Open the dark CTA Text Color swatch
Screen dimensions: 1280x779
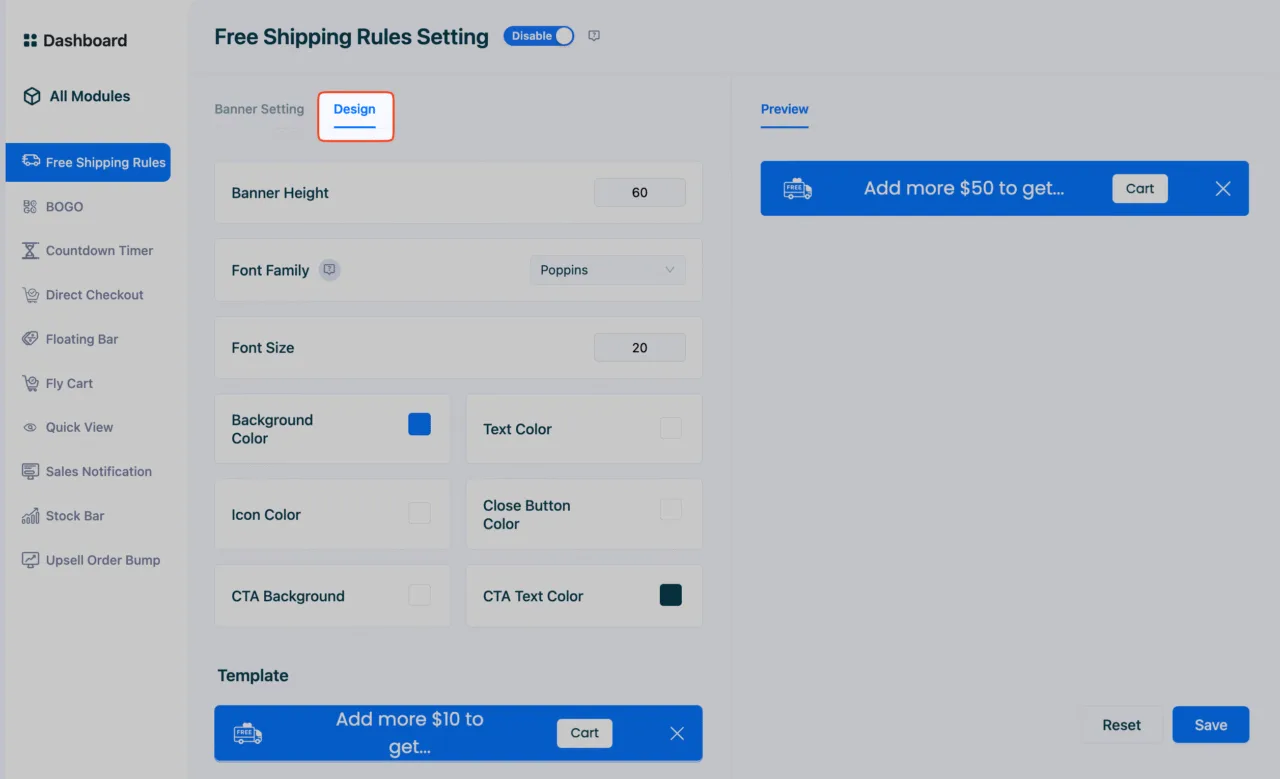pyautogui.click(x=671, y=595)
